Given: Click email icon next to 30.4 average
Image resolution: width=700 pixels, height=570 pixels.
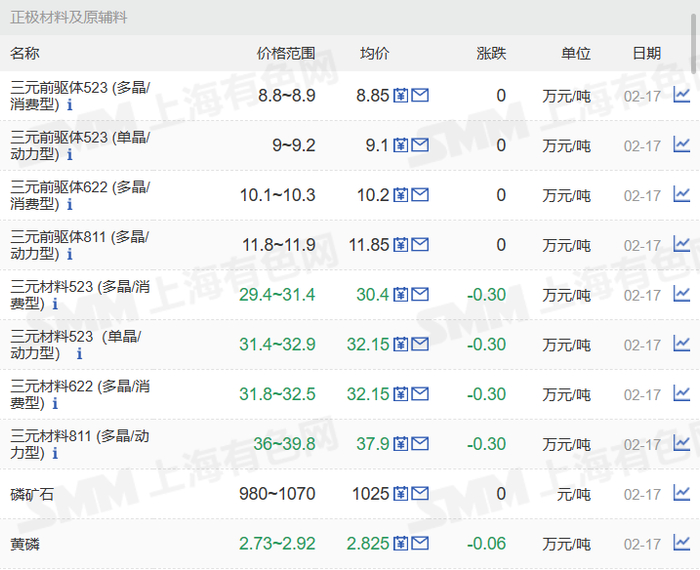Looking at the screenshot, I should click(420, 294).
